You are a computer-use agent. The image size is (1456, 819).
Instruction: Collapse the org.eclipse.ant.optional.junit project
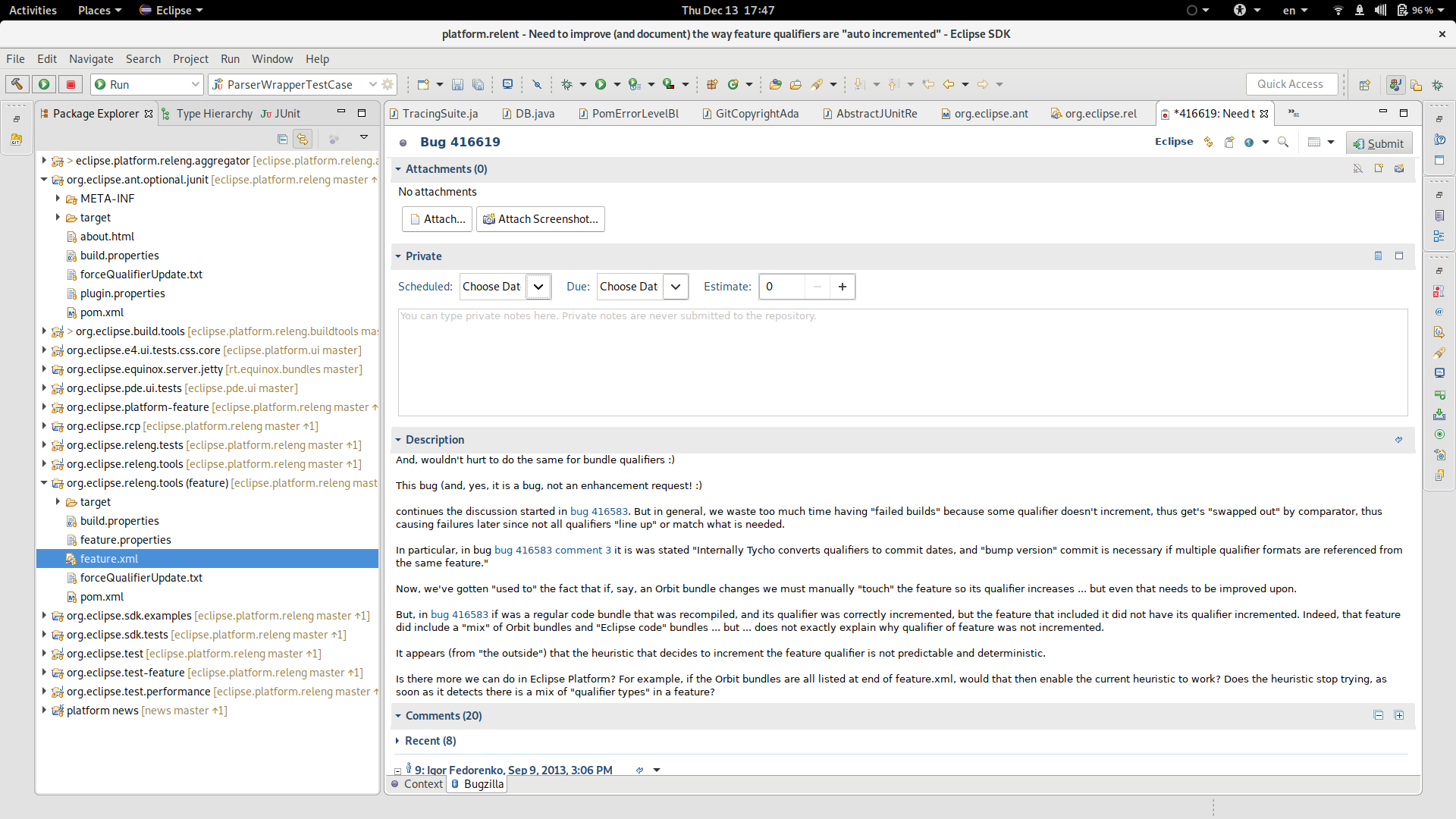pyautogui.click(x=44, y=179)
